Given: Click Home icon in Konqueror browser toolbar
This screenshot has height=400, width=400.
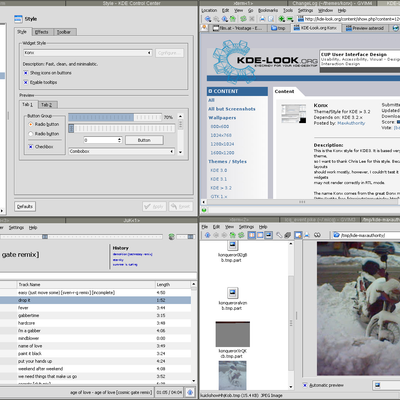Looking at the screenshot, I should click(x=234, y=19).
